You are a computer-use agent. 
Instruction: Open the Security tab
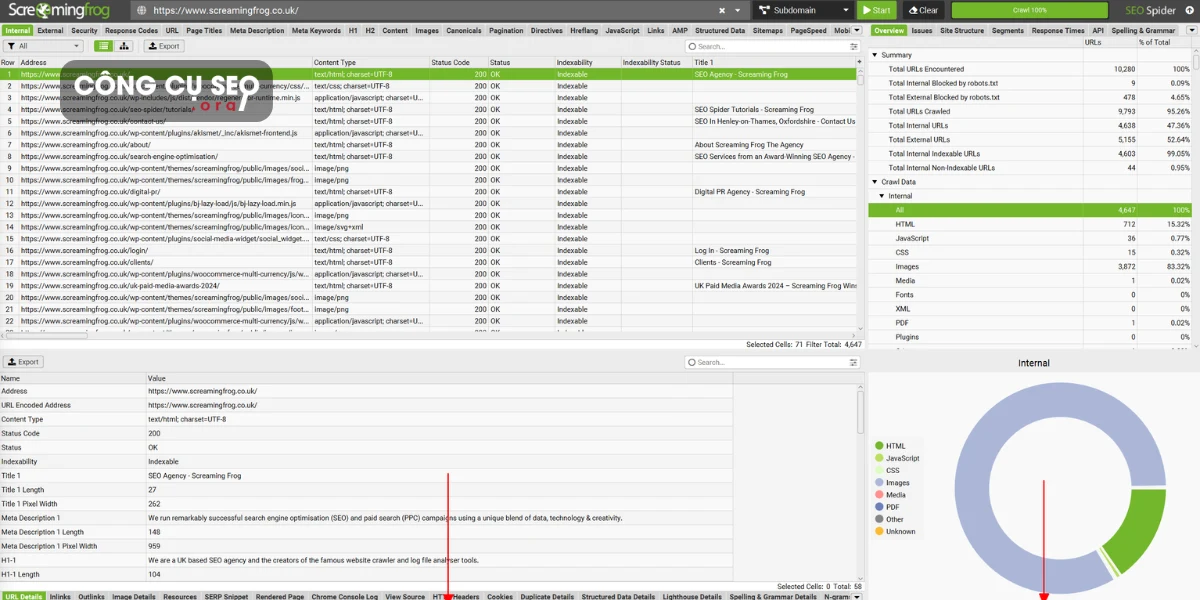84,31
